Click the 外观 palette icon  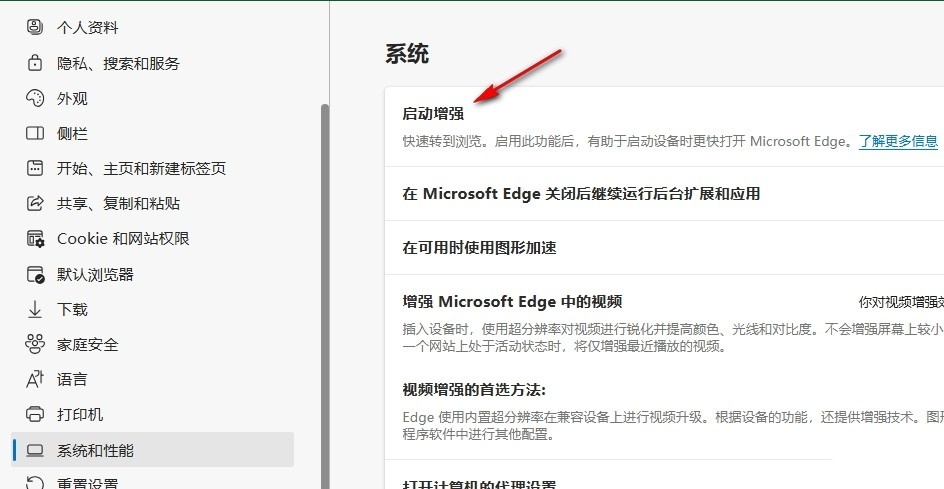coord(35,98)
